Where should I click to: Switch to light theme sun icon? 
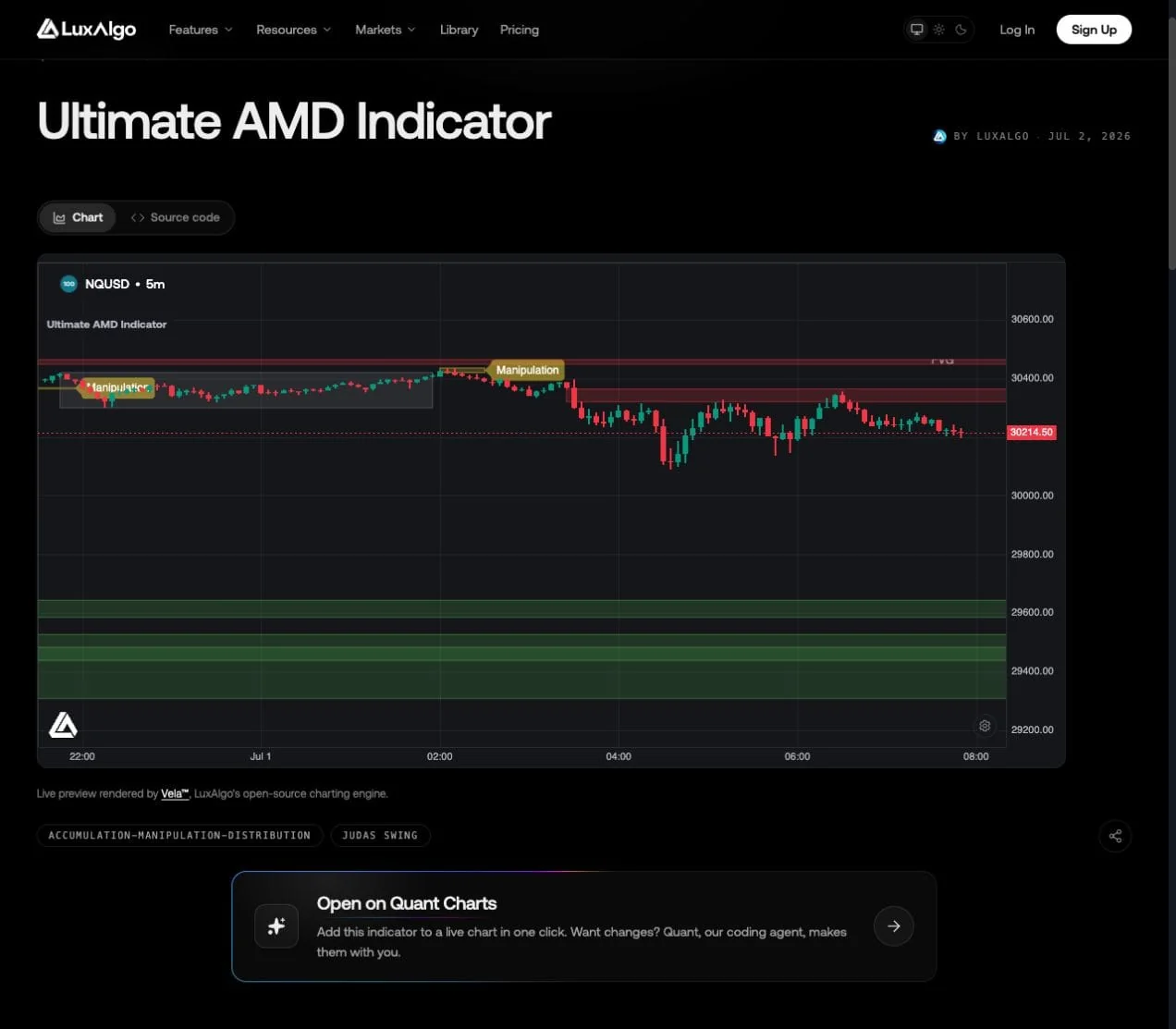click(938, 30)
